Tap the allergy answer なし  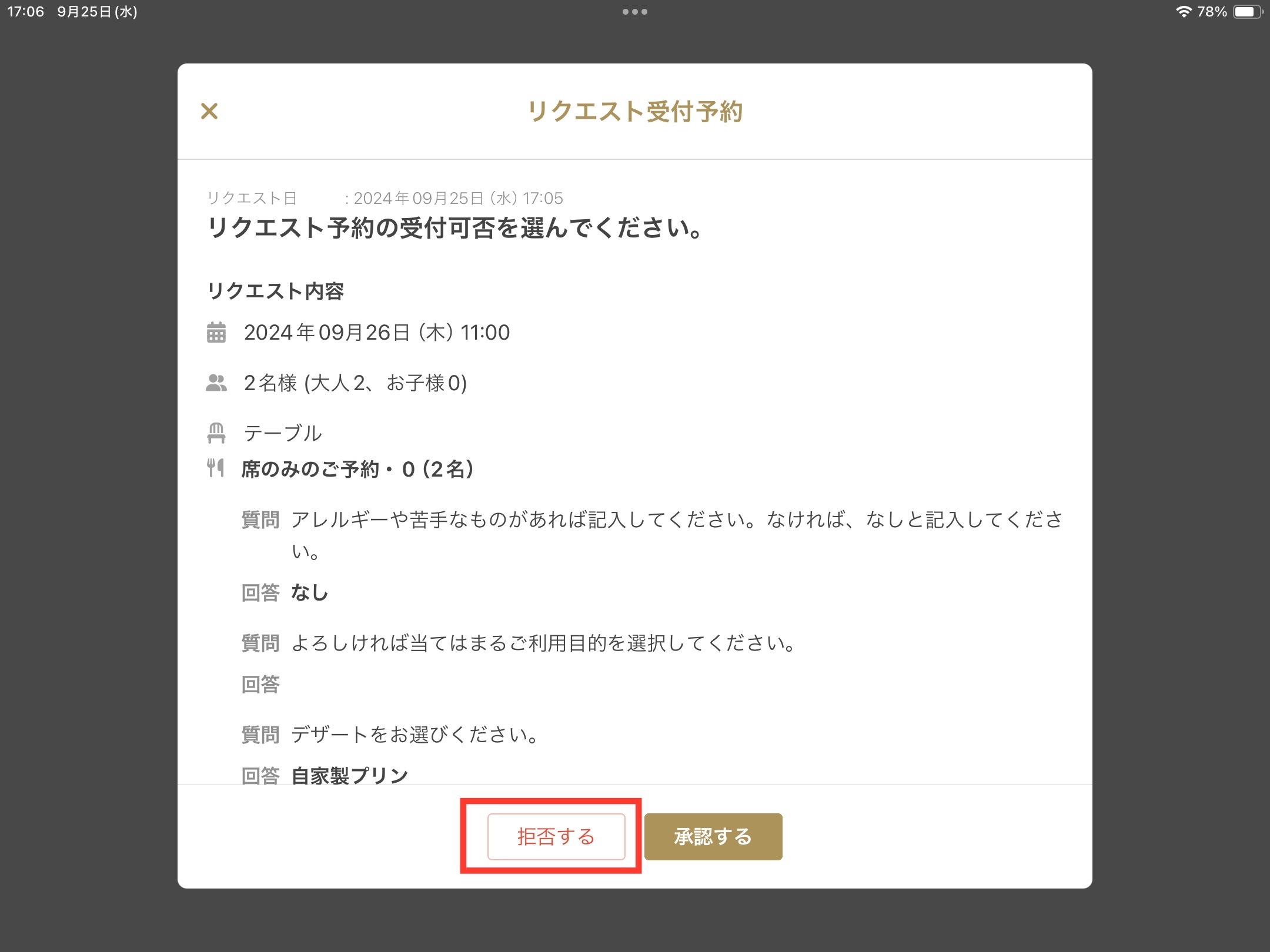pyautogui.click(x=310, y=592)
